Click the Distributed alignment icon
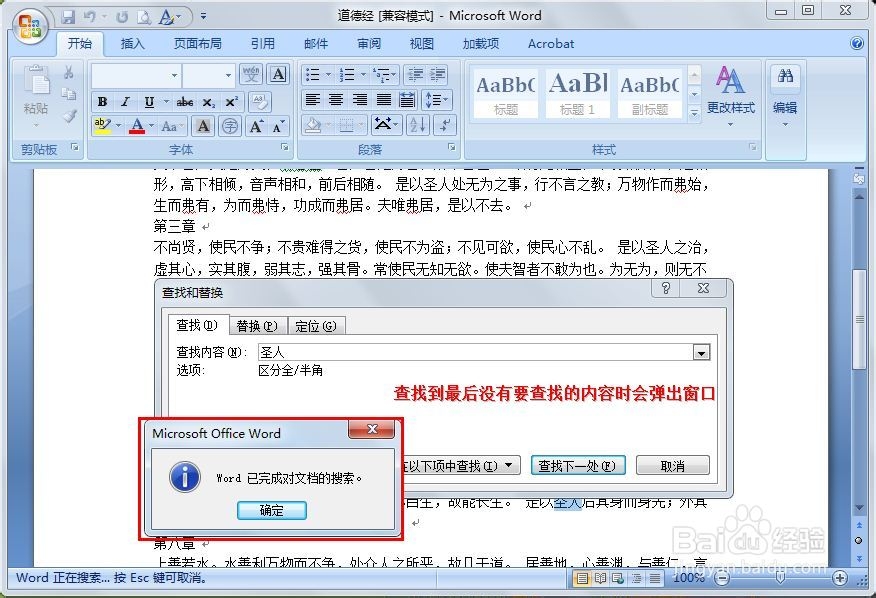Image resolution: width=876 pixels, height=598 pixels. (407, 100)
